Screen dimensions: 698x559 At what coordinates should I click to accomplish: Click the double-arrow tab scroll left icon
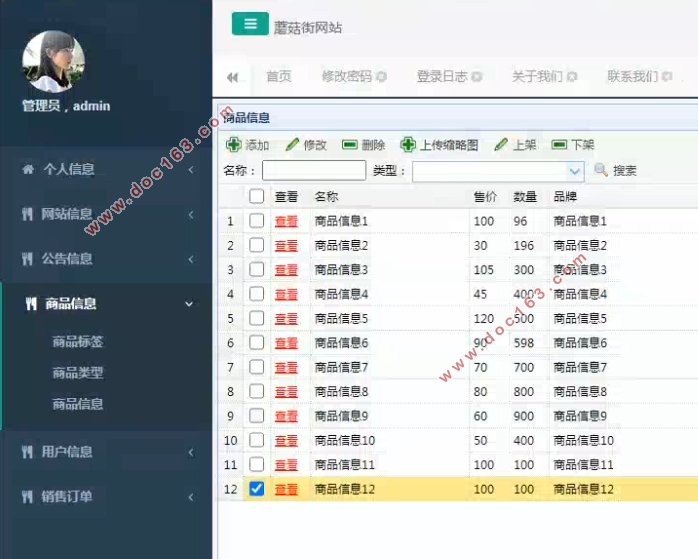point(232,77)
